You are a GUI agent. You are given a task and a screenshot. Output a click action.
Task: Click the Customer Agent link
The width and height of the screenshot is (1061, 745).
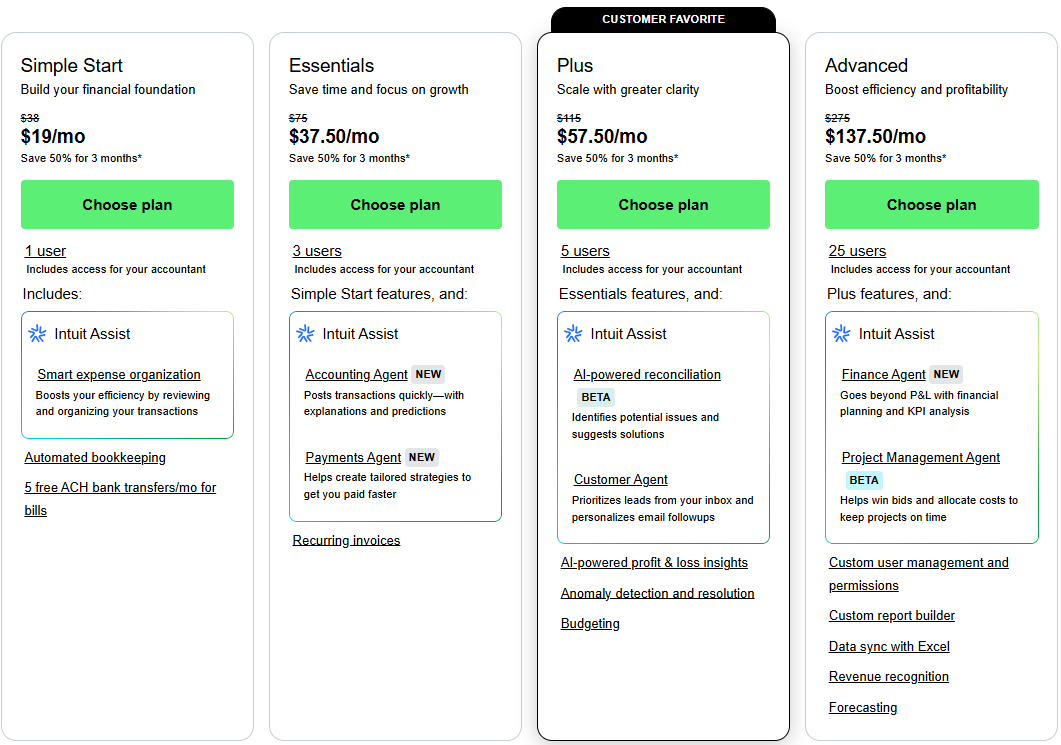coord(620,480)
